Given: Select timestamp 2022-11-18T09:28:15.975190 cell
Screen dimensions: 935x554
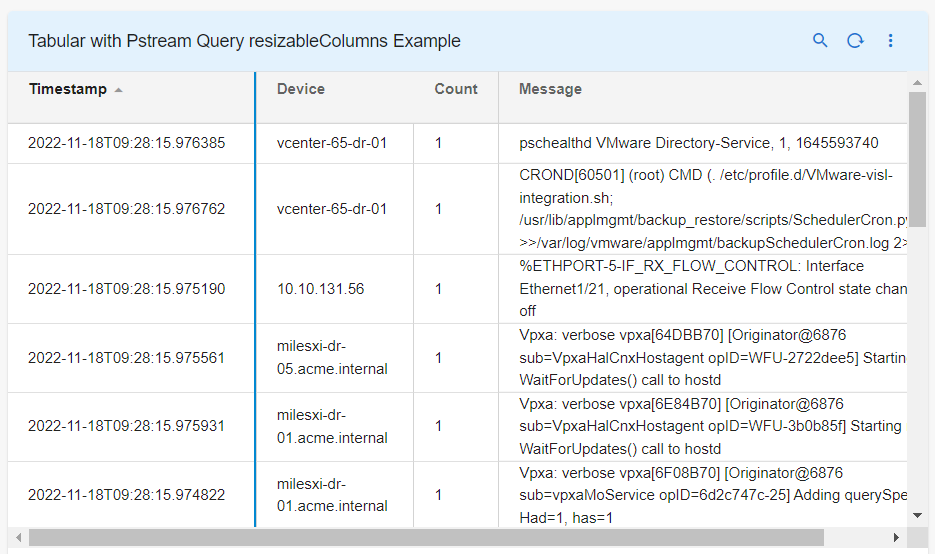Looking at the screenshot, I should point(131,289).
